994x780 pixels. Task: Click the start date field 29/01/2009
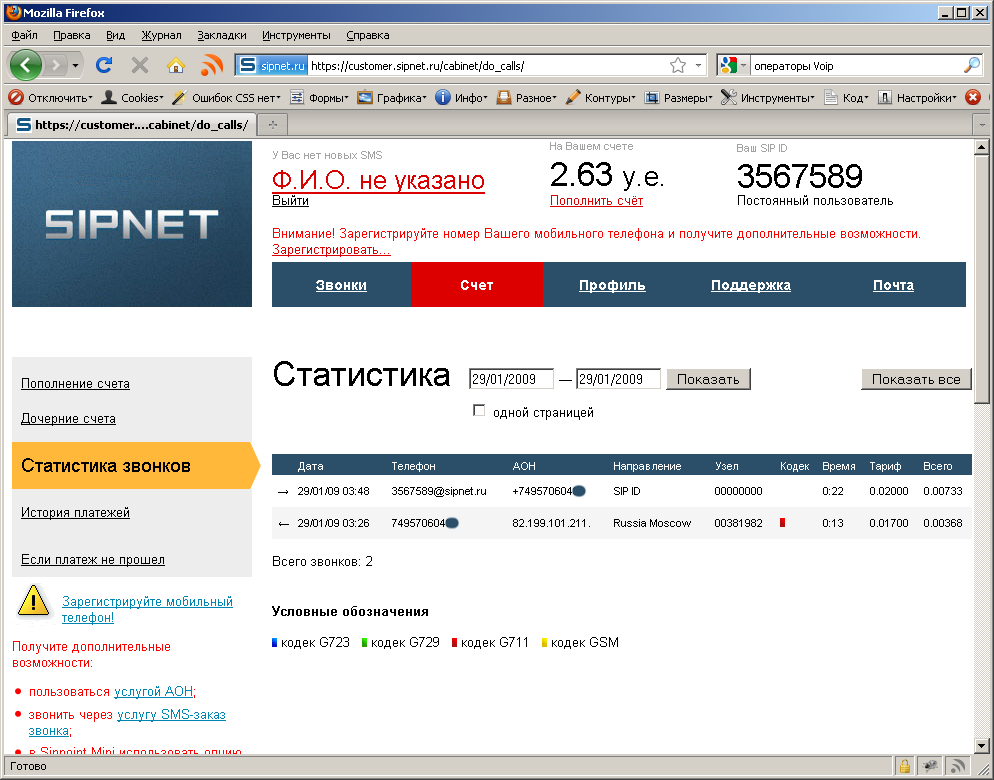[x=511, y=379]
